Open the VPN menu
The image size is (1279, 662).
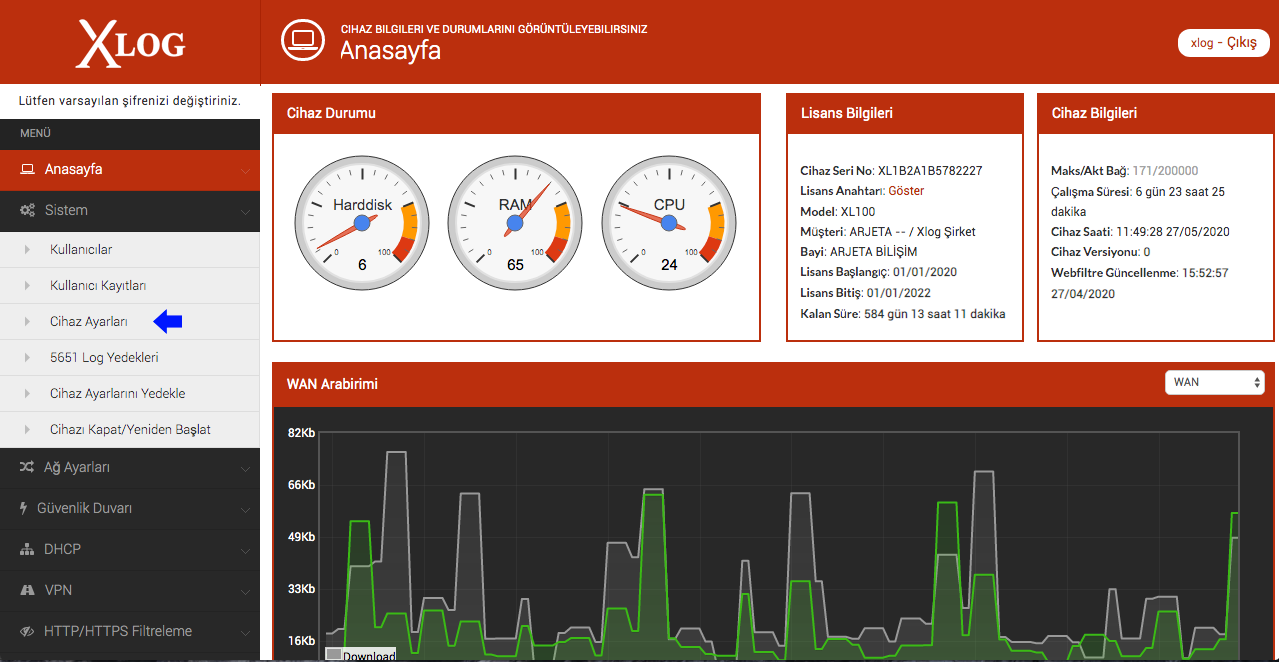click(130, 590)
